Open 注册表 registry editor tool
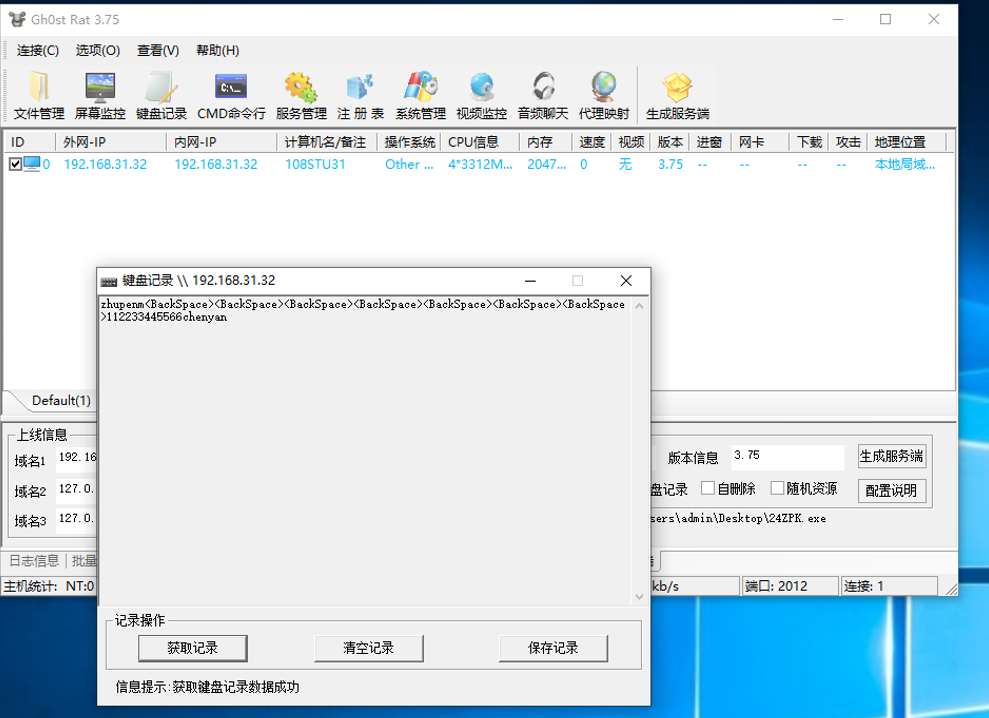989x718 pixels. [x=360, y=95]
